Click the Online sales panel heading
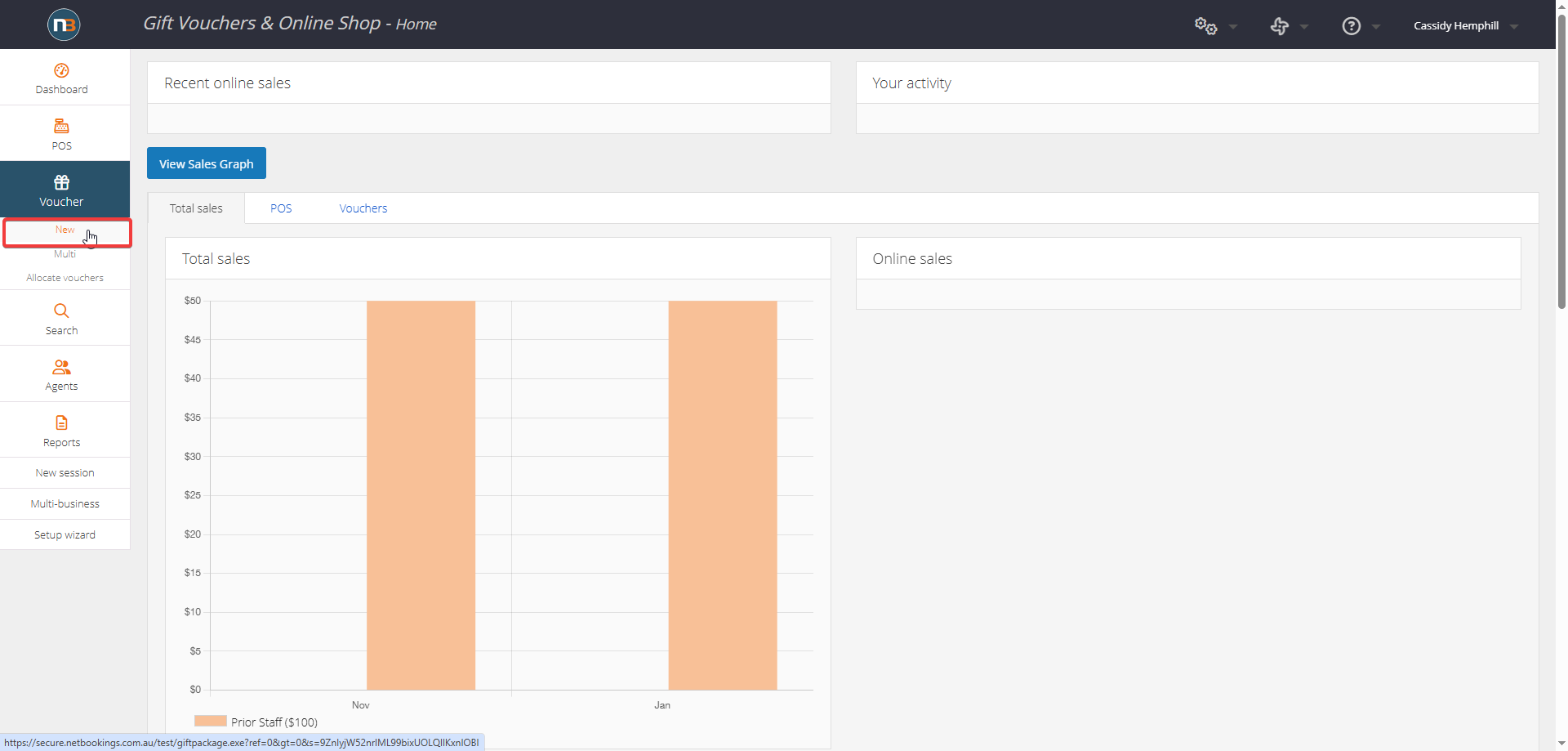1568x751 pixels. pyautogui.click(x=912, y=259)
